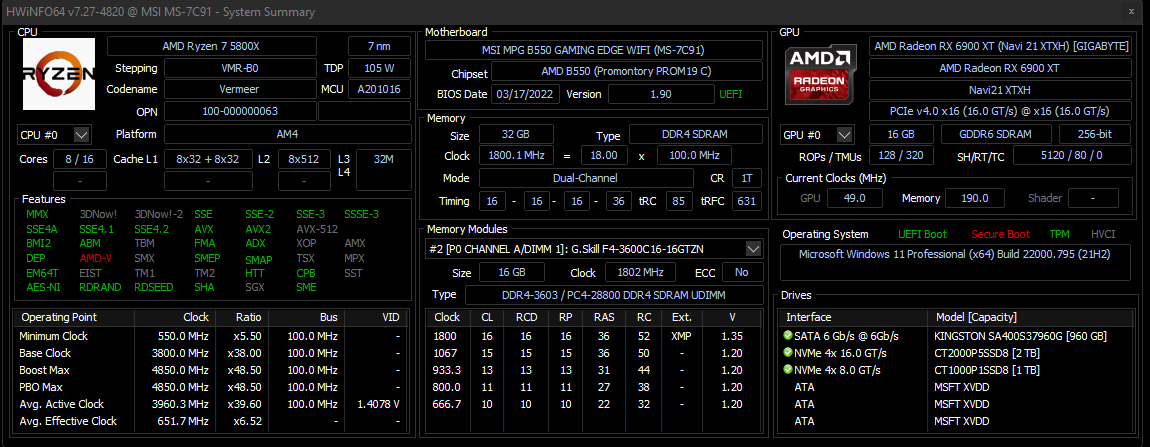Select the Base Clock row
The width and height of the screenshot is (1150, 447).
210,353
